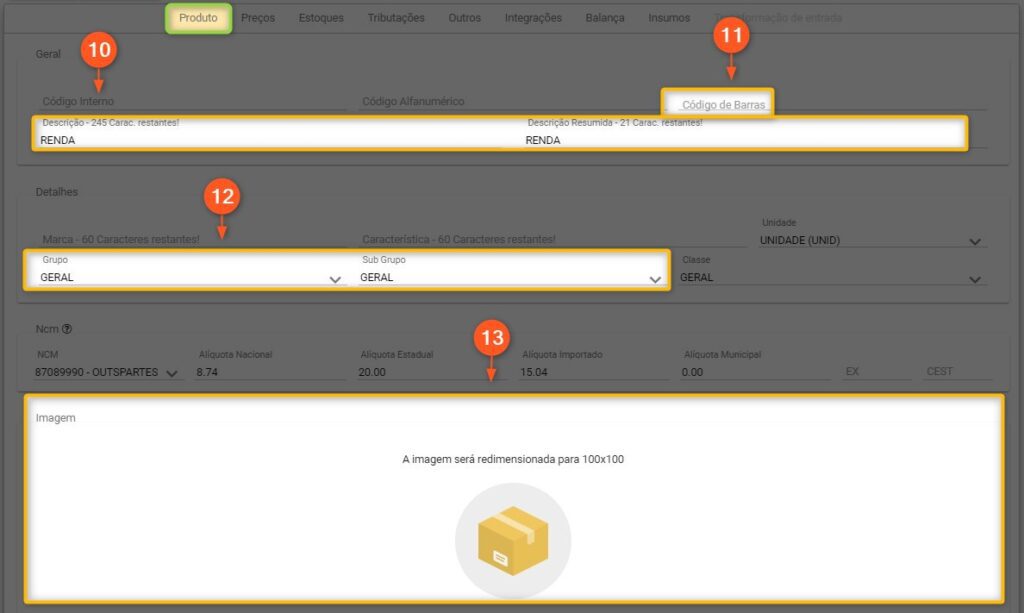Image resolution: width=1024 pixels, height=613 pixels.
Task: Expand the Grupo dropdown
Action: pyautogui.click(x=335, y=280)
